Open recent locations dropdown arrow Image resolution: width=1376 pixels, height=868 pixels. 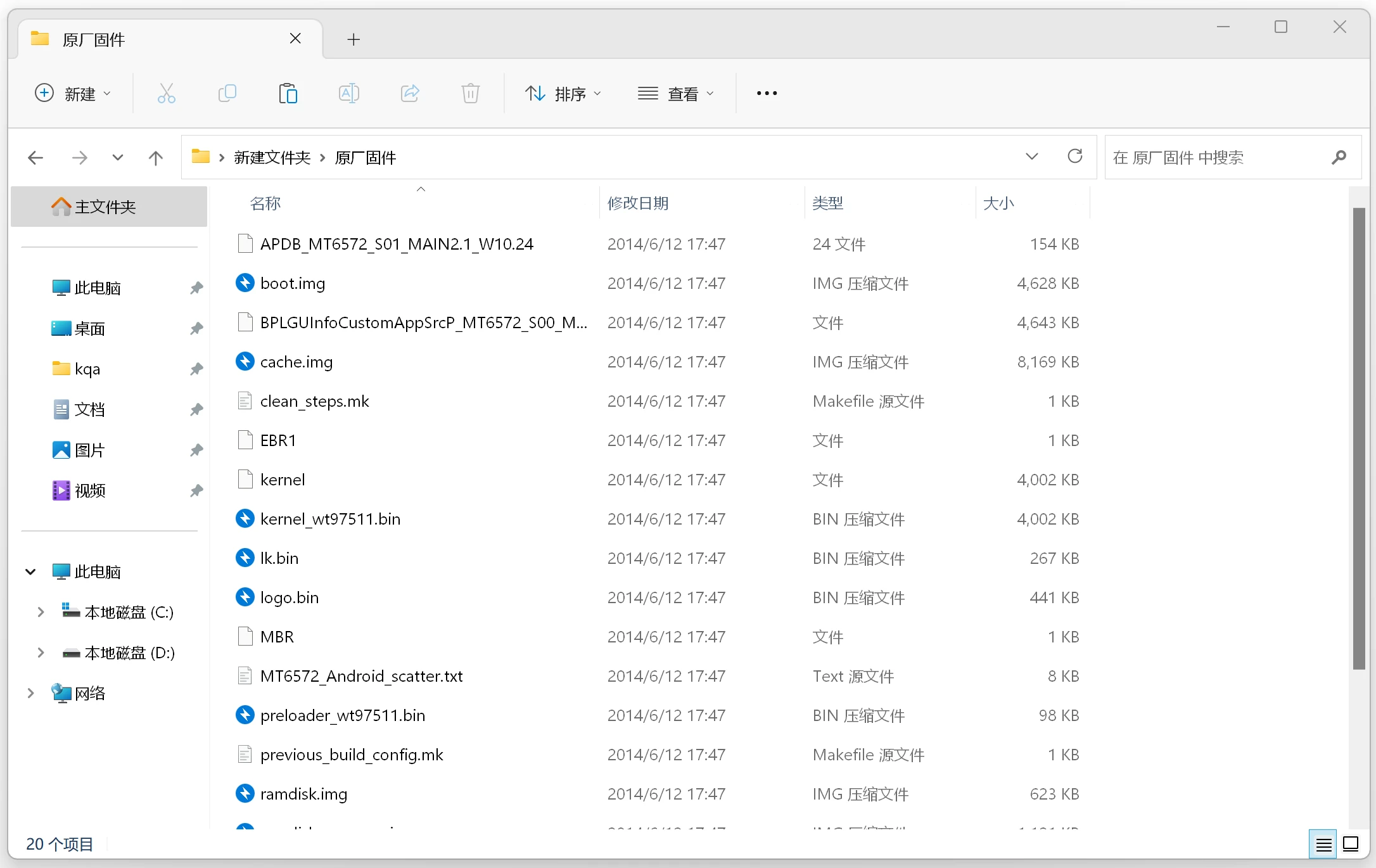pos(118,157)
